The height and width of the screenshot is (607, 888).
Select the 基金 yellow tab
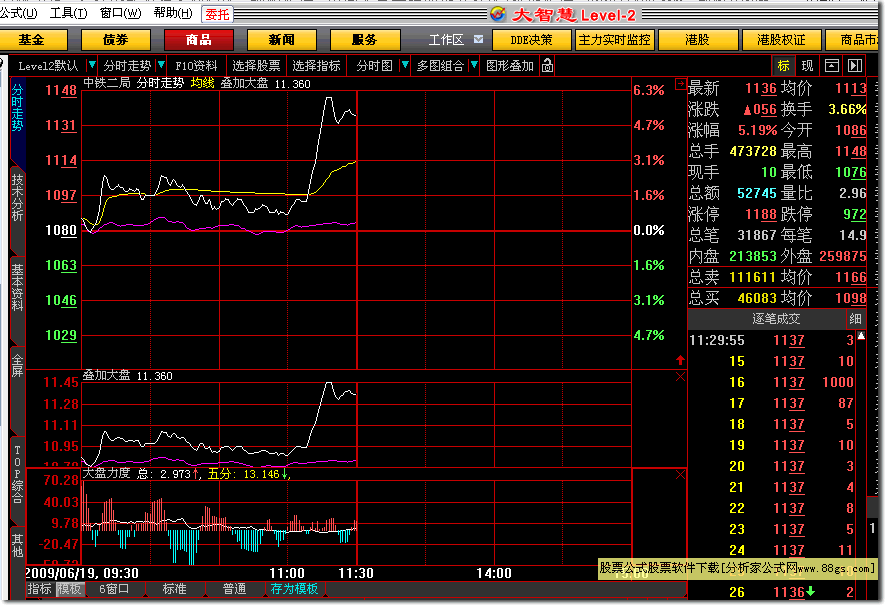click(x=33, y=40)
